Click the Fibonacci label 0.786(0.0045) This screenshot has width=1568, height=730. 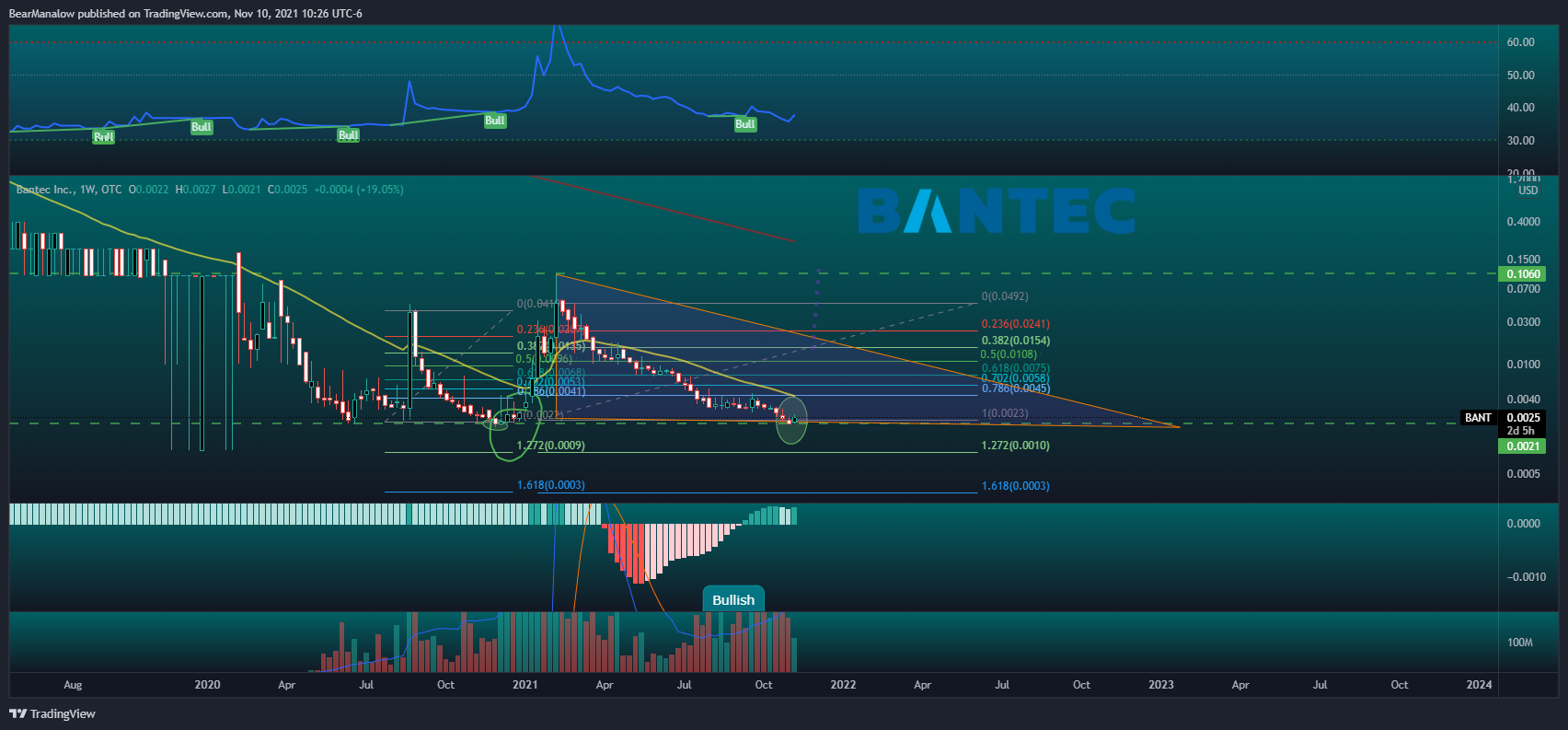pos(1015,388)
